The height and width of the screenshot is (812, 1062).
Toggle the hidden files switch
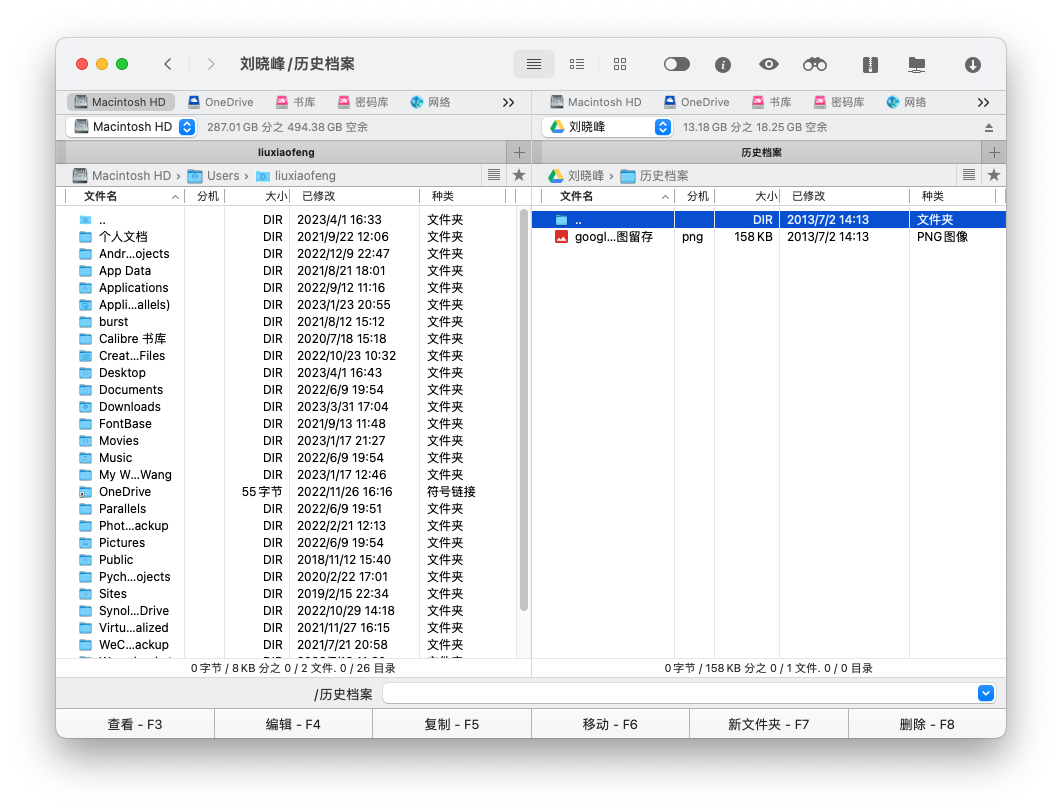pos(677,64)
